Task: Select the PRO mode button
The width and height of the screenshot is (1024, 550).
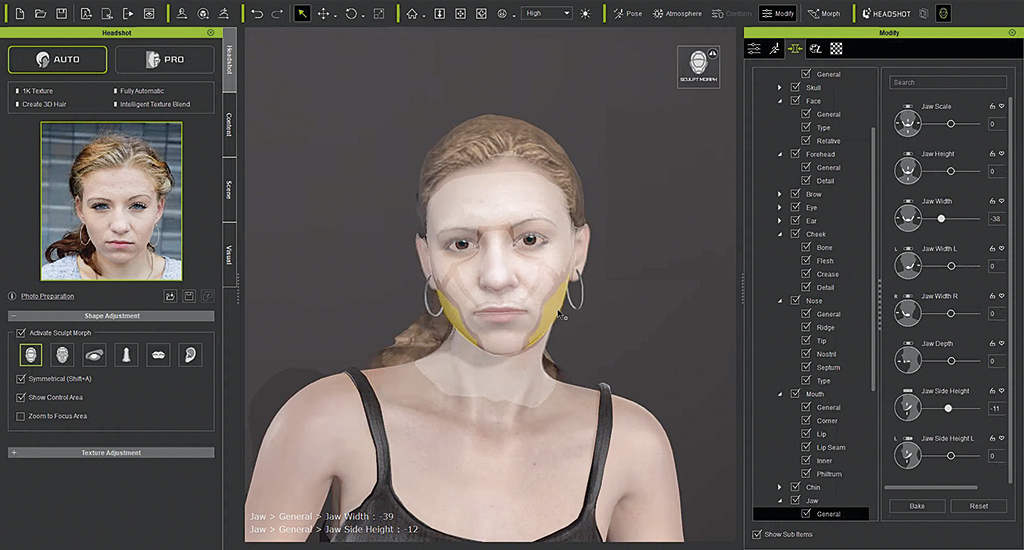Action: 165,59
